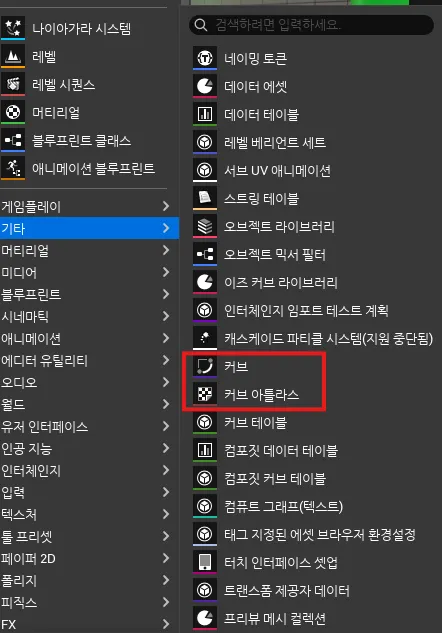Image resolution: width=442 pixels, height=633 pixels.
Task: Expand the 미디어 submenu arrow
Action: 166,272
